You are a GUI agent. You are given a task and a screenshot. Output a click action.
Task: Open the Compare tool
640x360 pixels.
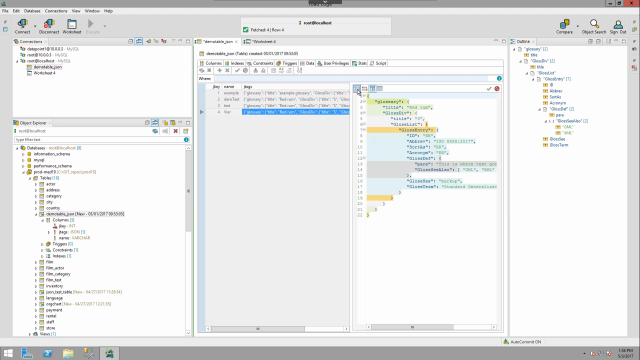[564, 26]
